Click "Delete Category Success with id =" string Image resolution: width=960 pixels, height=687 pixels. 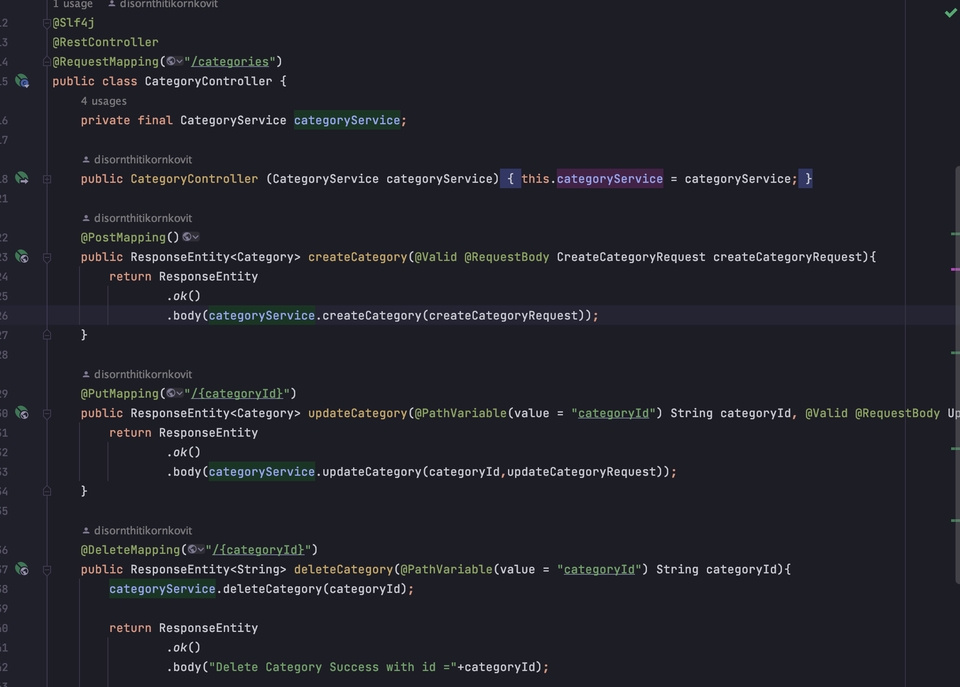pos(333,667)
